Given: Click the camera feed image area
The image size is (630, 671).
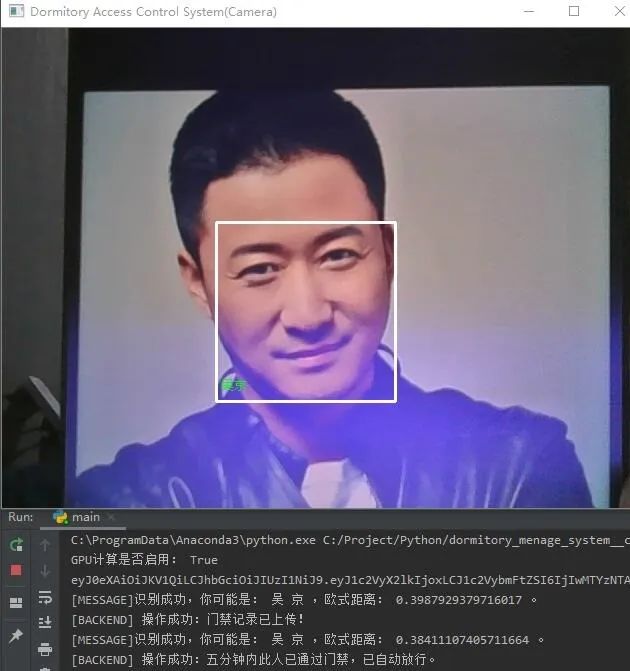Looking at the screenshot, I should point(316,268).
